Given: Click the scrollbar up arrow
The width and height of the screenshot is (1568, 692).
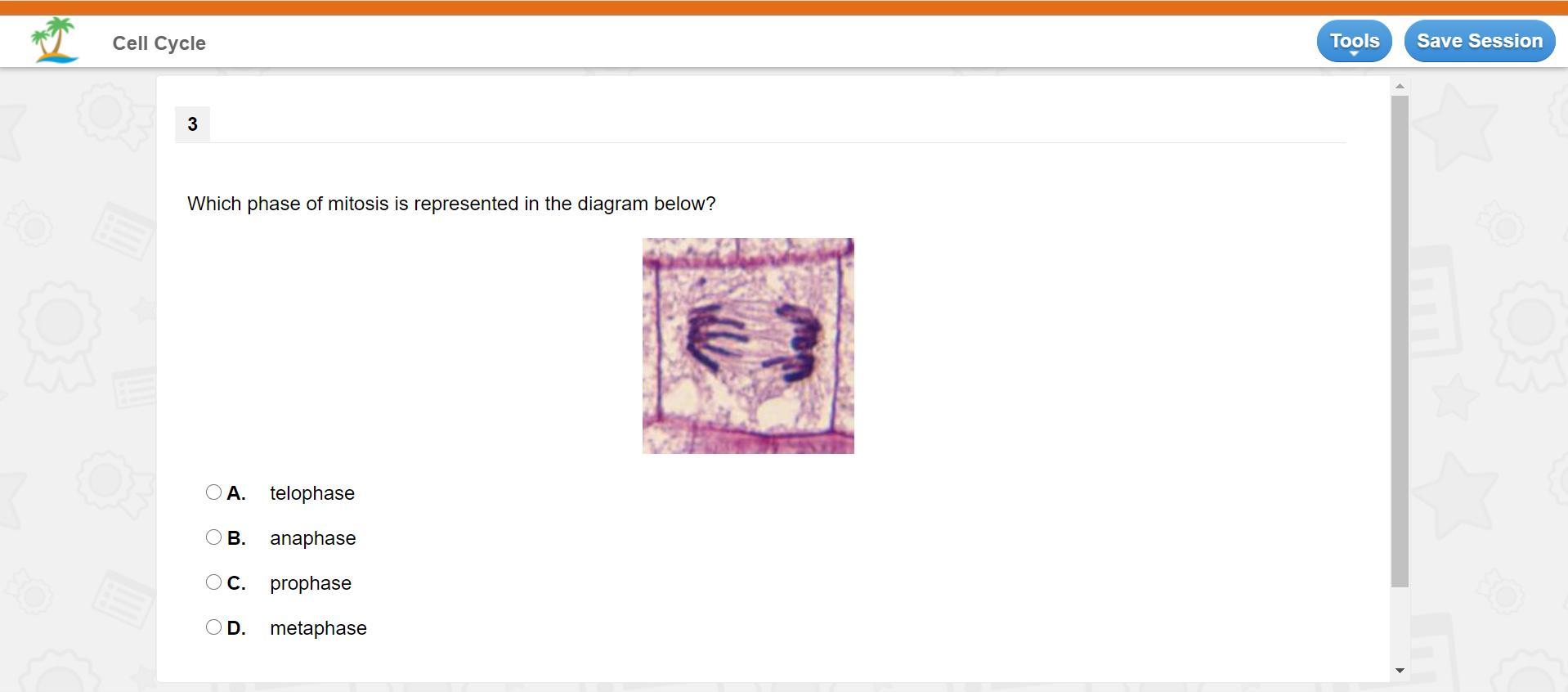Looking at the screenshot, I should 1400,86.
